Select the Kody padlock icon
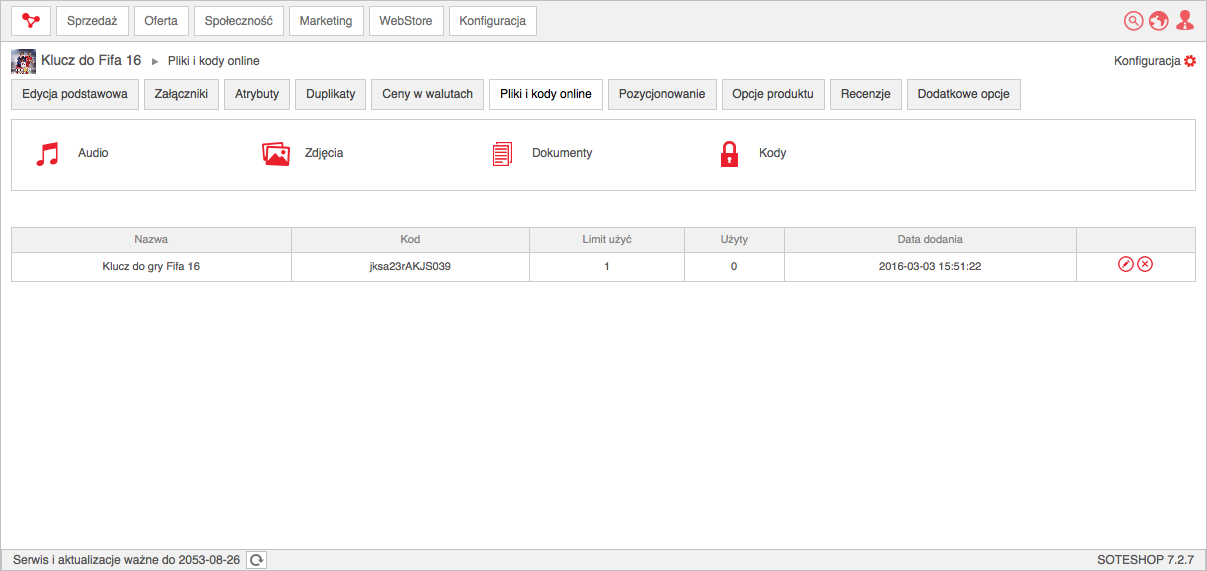 pos(729,154)
